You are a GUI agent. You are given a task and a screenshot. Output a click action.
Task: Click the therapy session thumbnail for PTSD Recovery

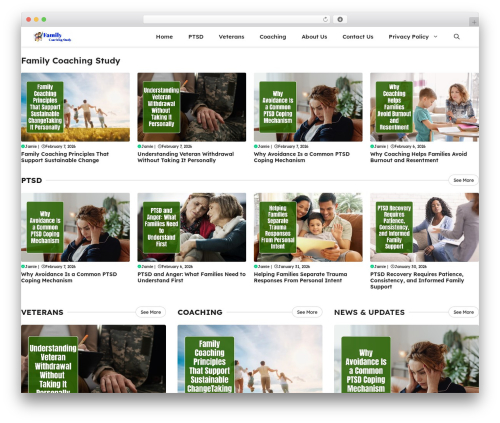coord(424,227)
